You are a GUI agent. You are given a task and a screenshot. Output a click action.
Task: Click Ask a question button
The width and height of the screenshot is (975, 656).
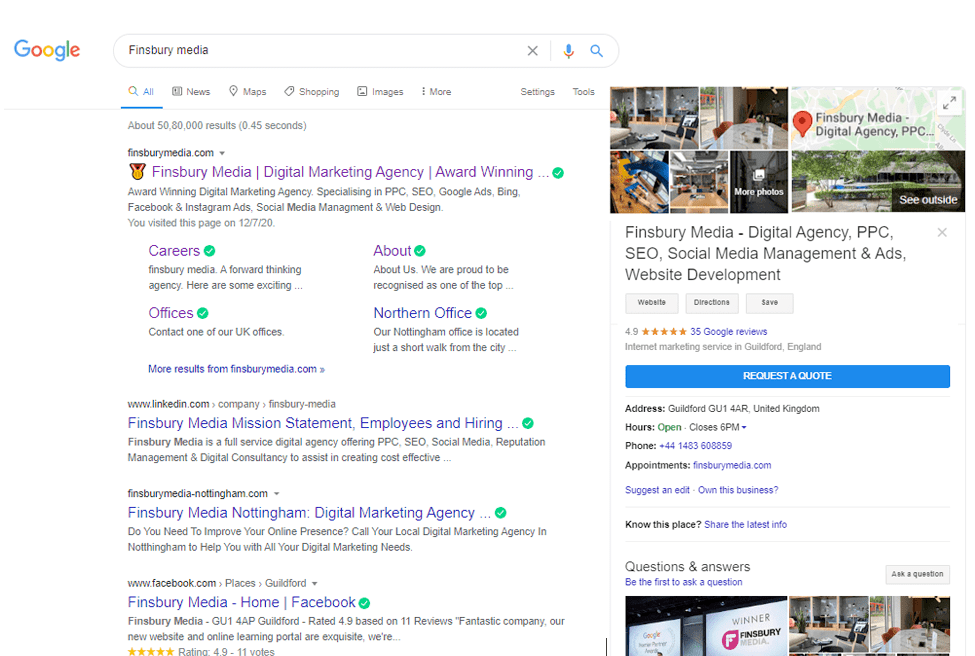[918, 575]
